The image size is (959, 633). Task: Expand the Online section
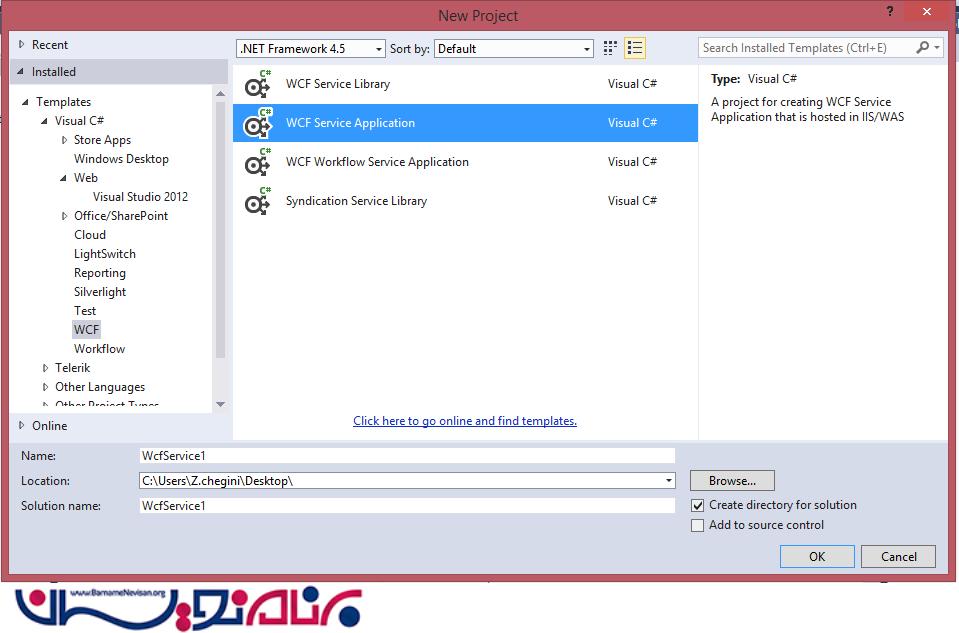pos(21,425)
